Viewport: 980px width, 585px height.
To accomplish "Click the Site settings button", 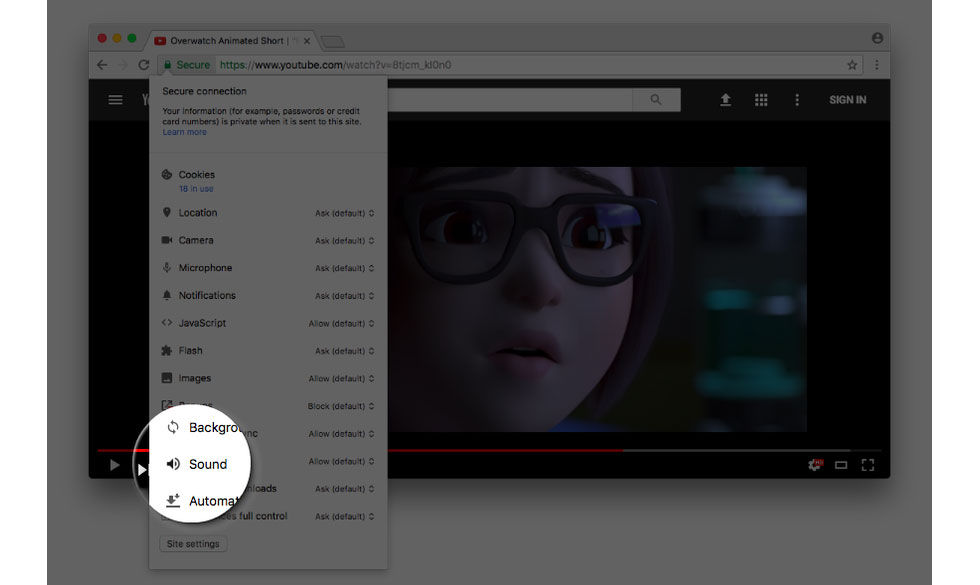I will [x=193, y=544].
